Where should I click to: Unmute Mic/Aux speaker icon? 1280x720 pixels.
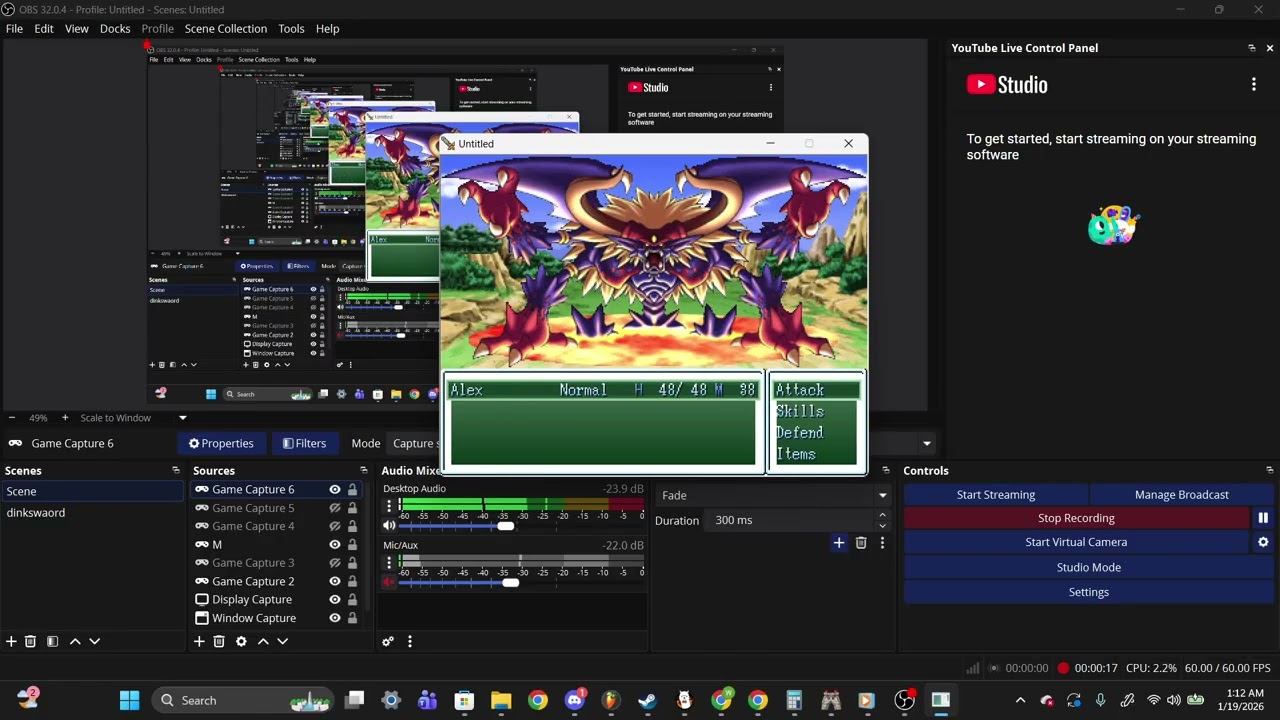[389, 582]
